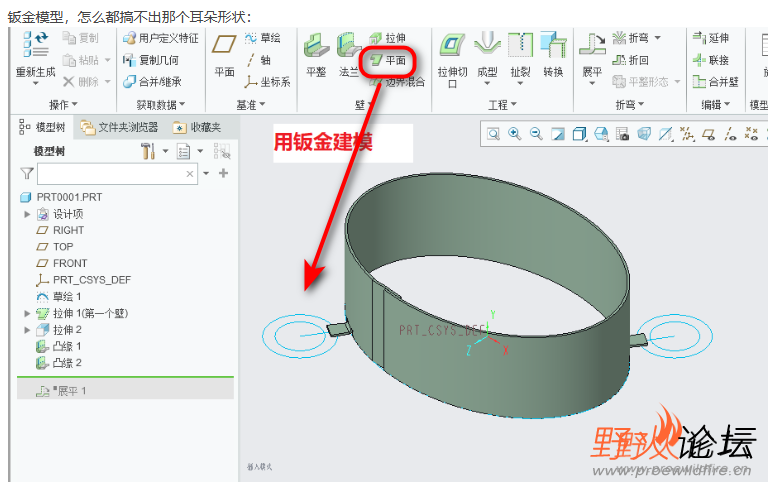Create a datum Axis (轴)
The width and height of the screenshot is (776, 487).
[258, 60]
